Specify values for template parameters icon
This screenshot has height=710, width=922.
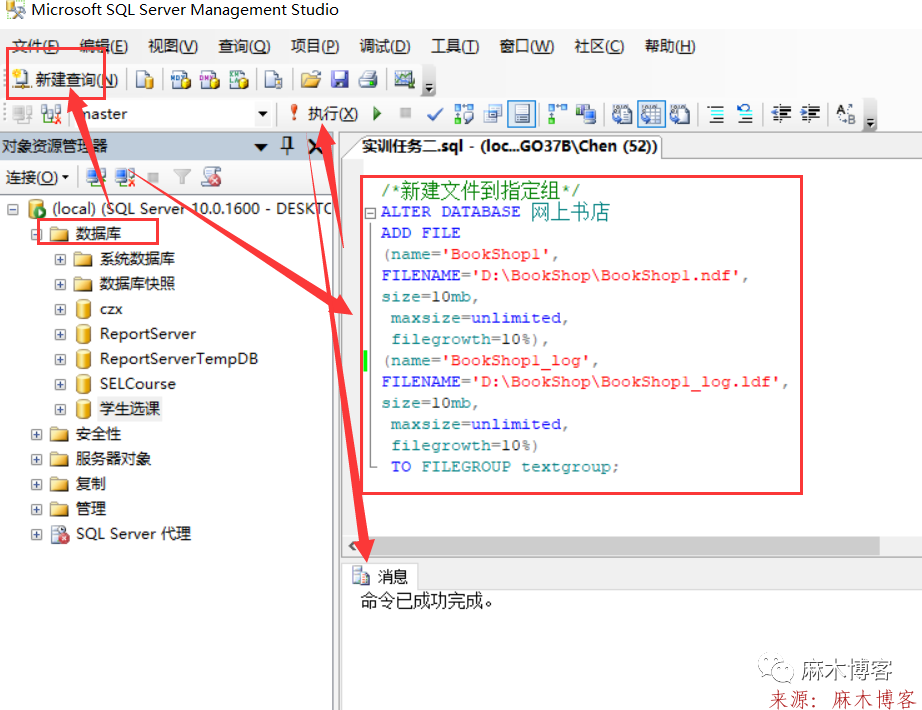[846, 114]
